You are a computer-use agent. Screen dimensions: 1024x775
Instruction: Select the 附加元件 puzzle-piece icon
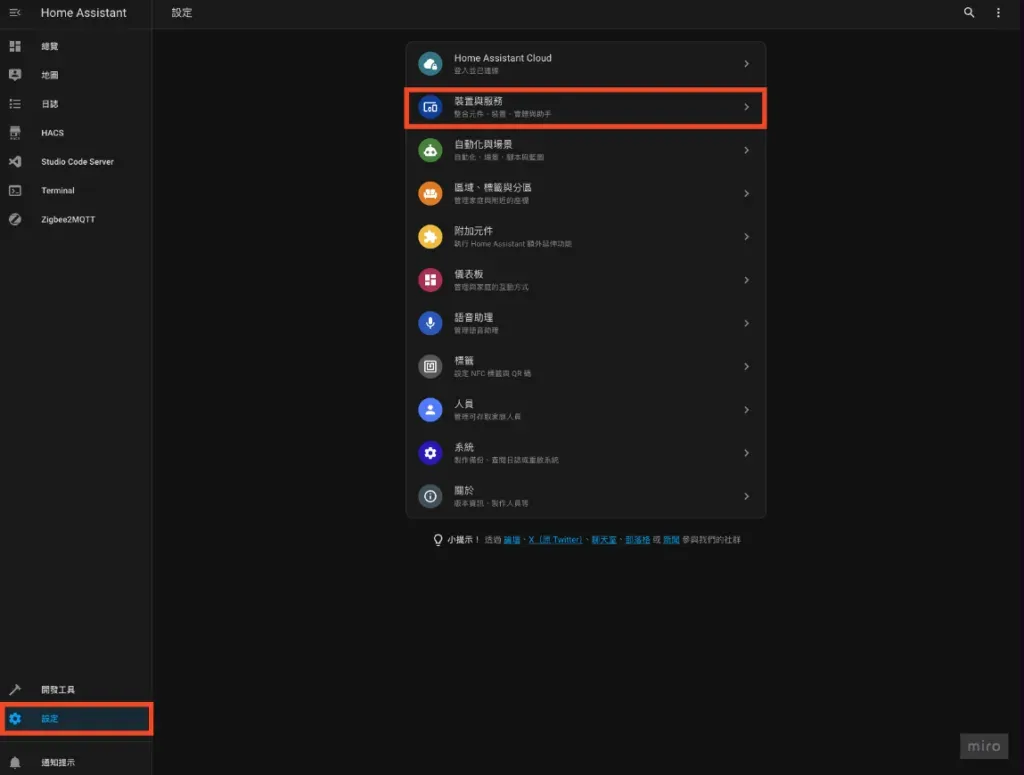click(430, 236)
